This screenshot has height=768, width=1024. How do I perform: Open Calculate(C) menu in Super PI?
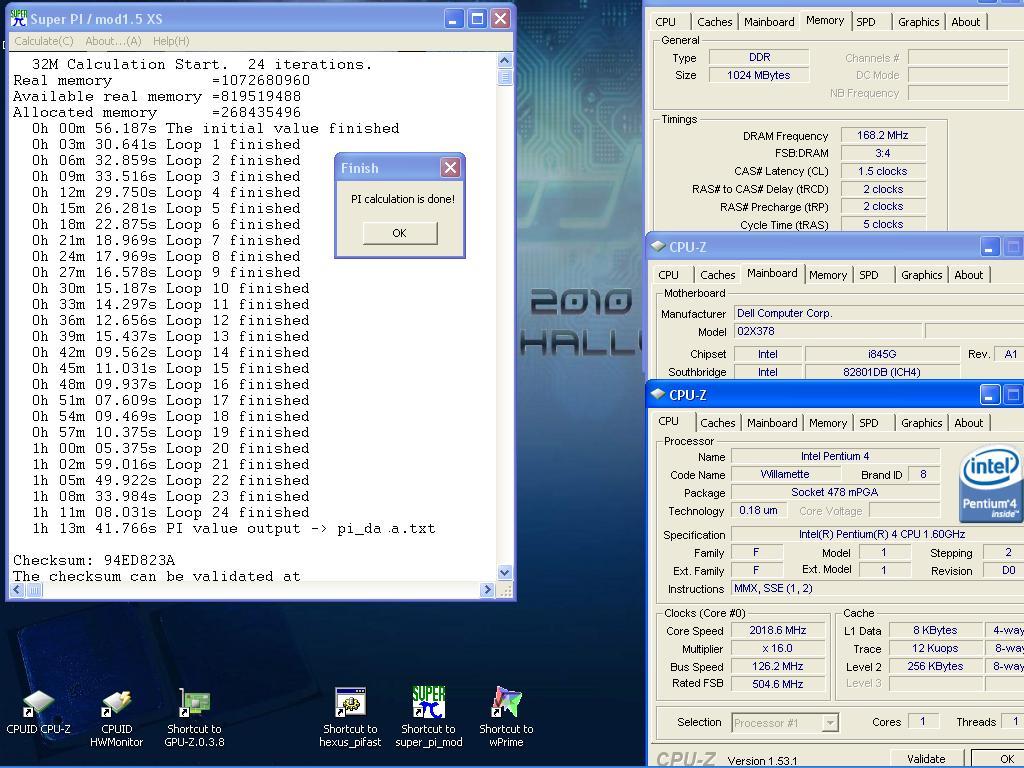(x=44, y=40)
